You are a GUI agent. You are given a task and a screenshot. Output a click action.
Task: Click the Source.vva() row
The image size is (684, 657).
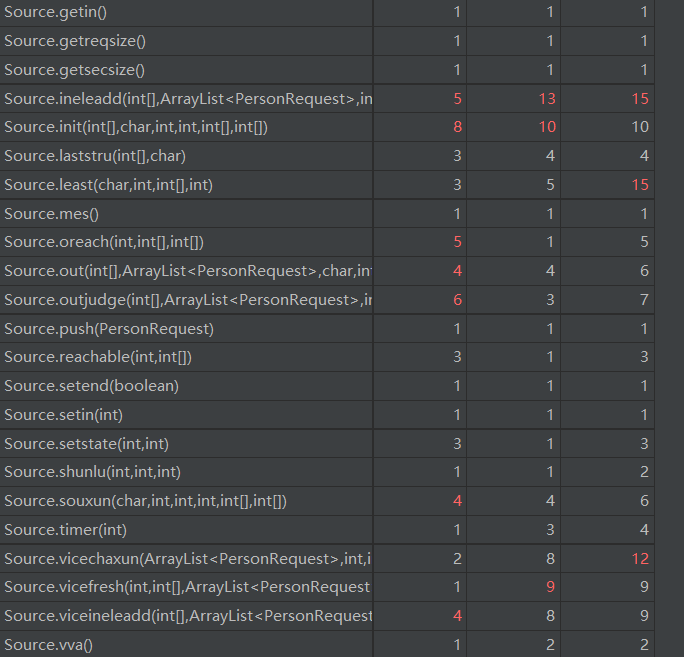coord(48,645)
